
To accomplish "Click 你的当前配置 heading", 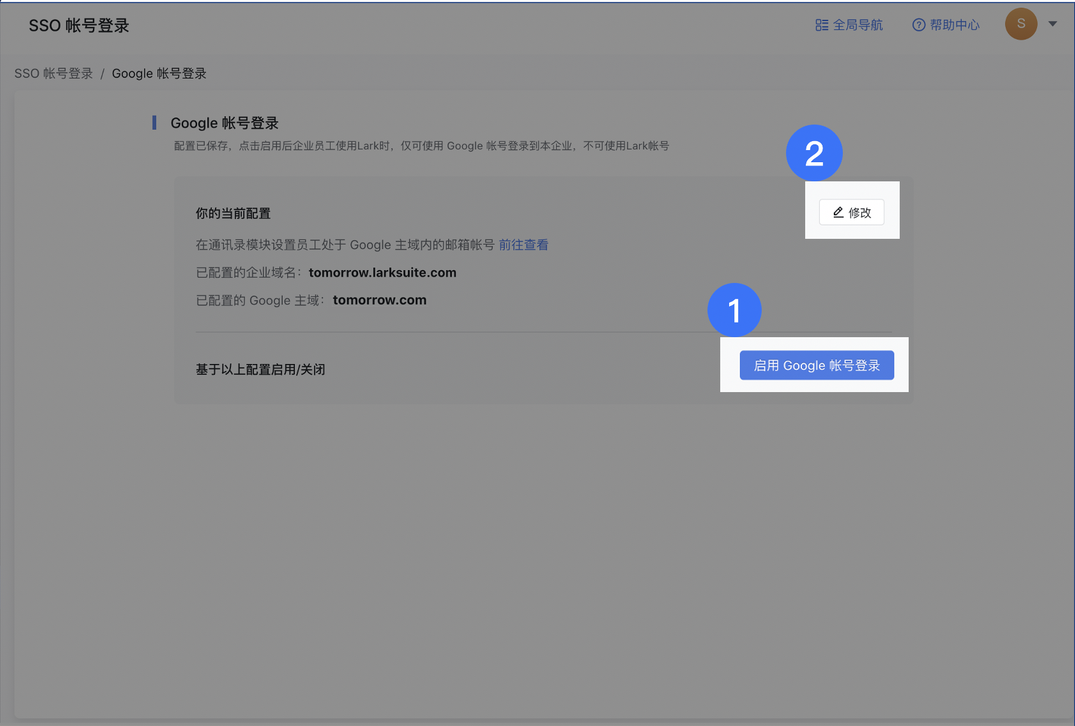I will tap(233, 213).
